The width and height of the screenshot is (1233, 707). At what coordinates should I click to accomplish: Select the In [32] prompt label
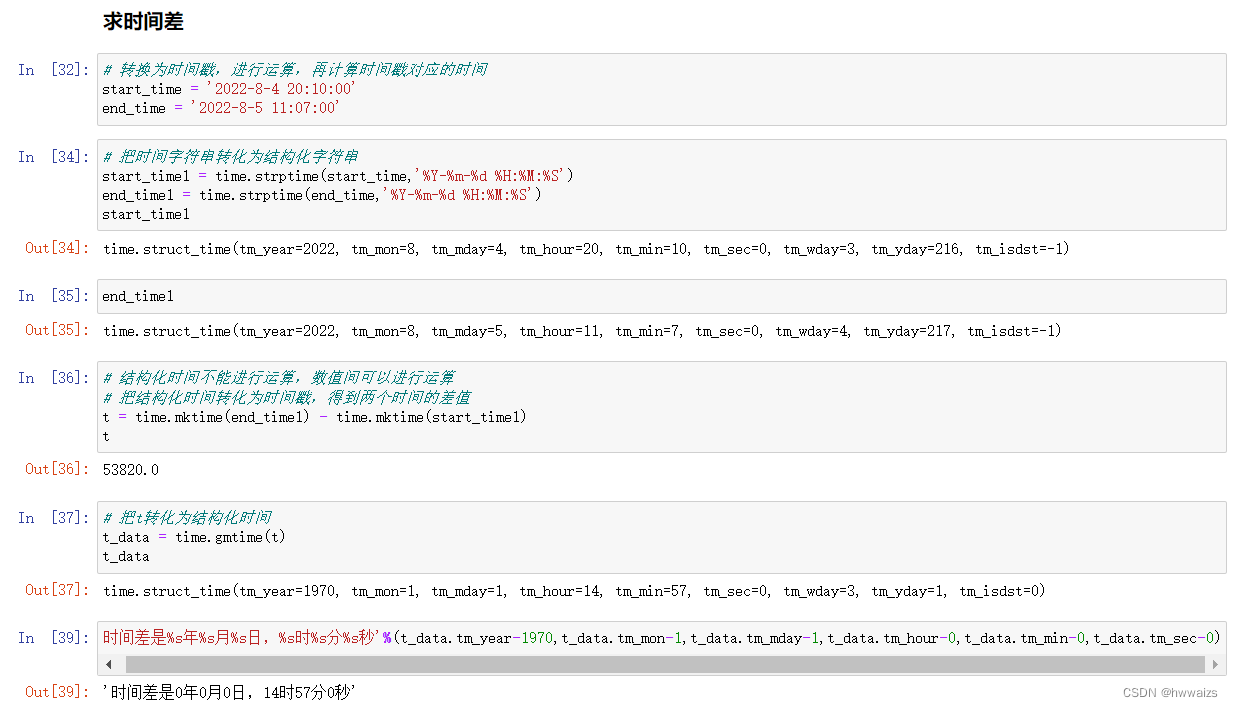tap(53, 70)
